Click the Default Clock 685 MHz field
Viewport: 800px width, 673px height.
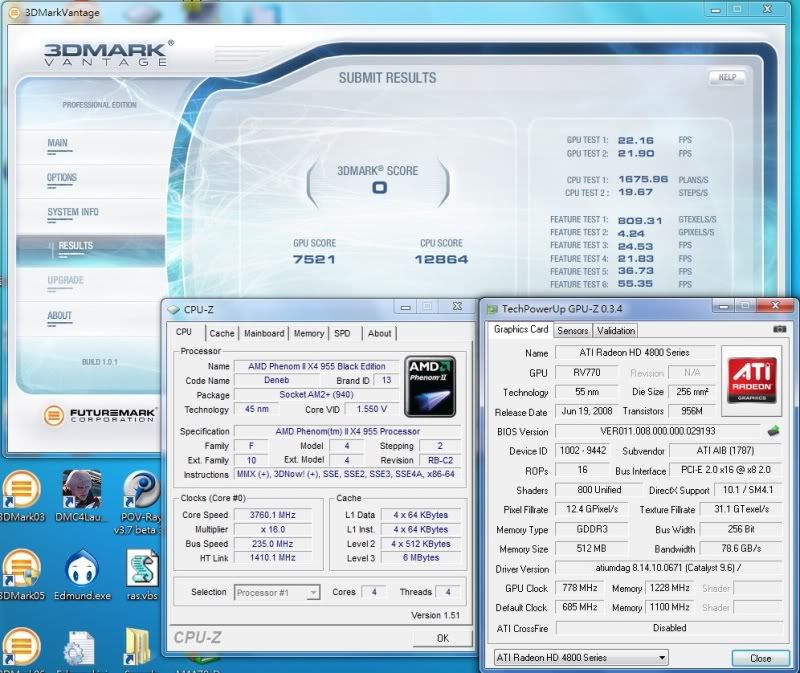tap(580, 607)
